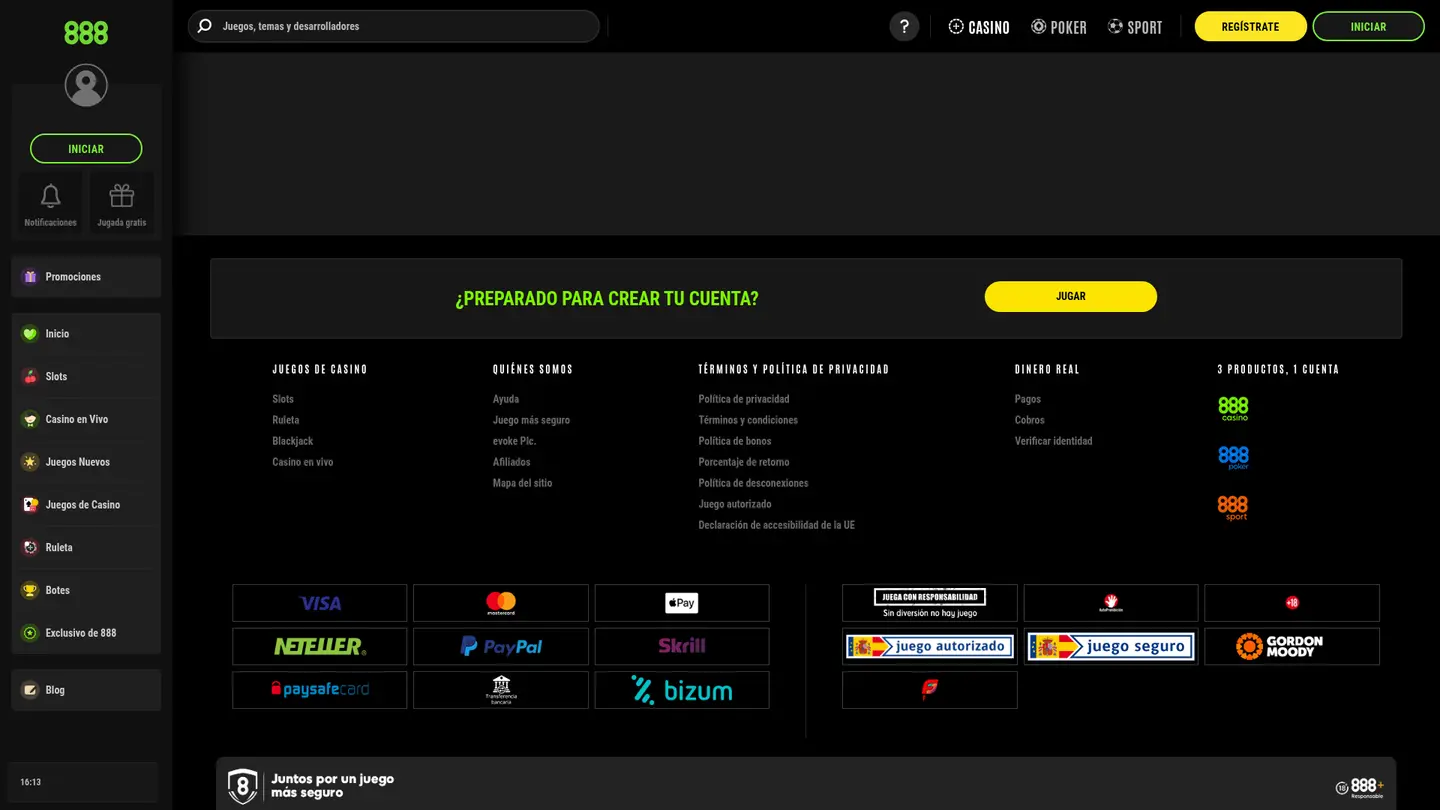Click the 888 Responsable logo in bottom banner
This screenshot has height=810, width=1440.
(1360, 788)
